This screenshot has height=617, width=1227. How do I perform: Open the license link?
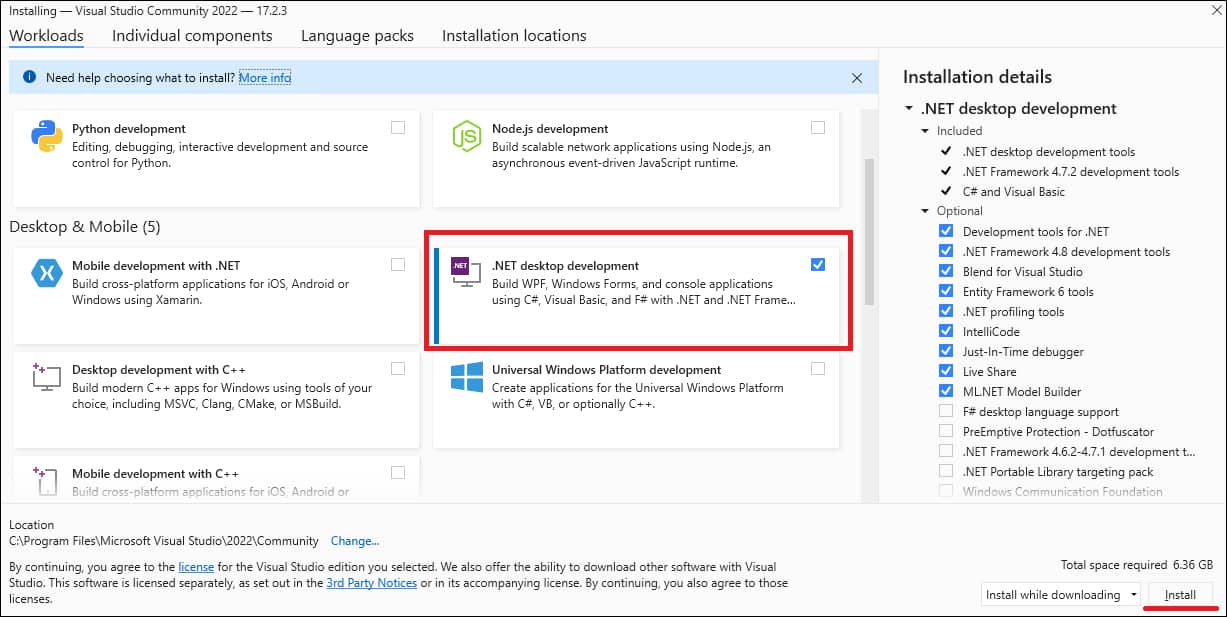point(196,567)
